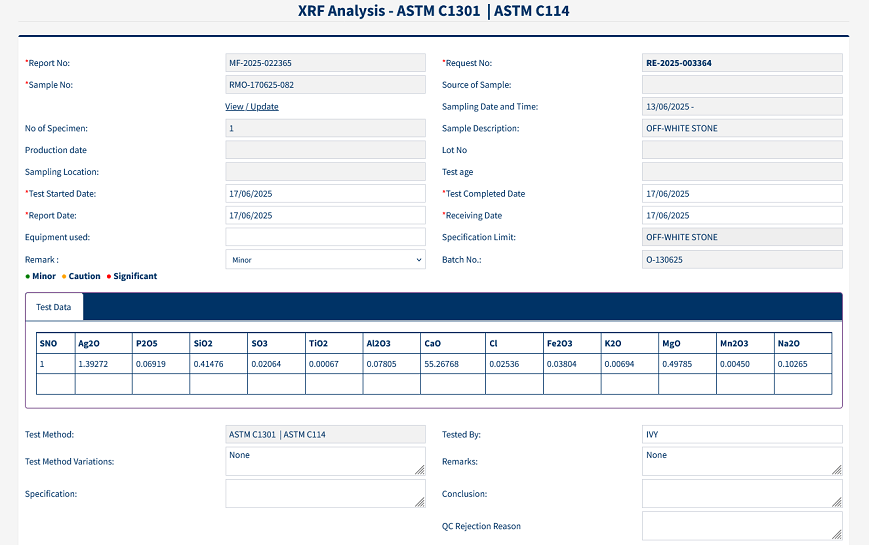
Task: Focus the Specification textarea
Action: pyautogui.click(x=325, y=493)
